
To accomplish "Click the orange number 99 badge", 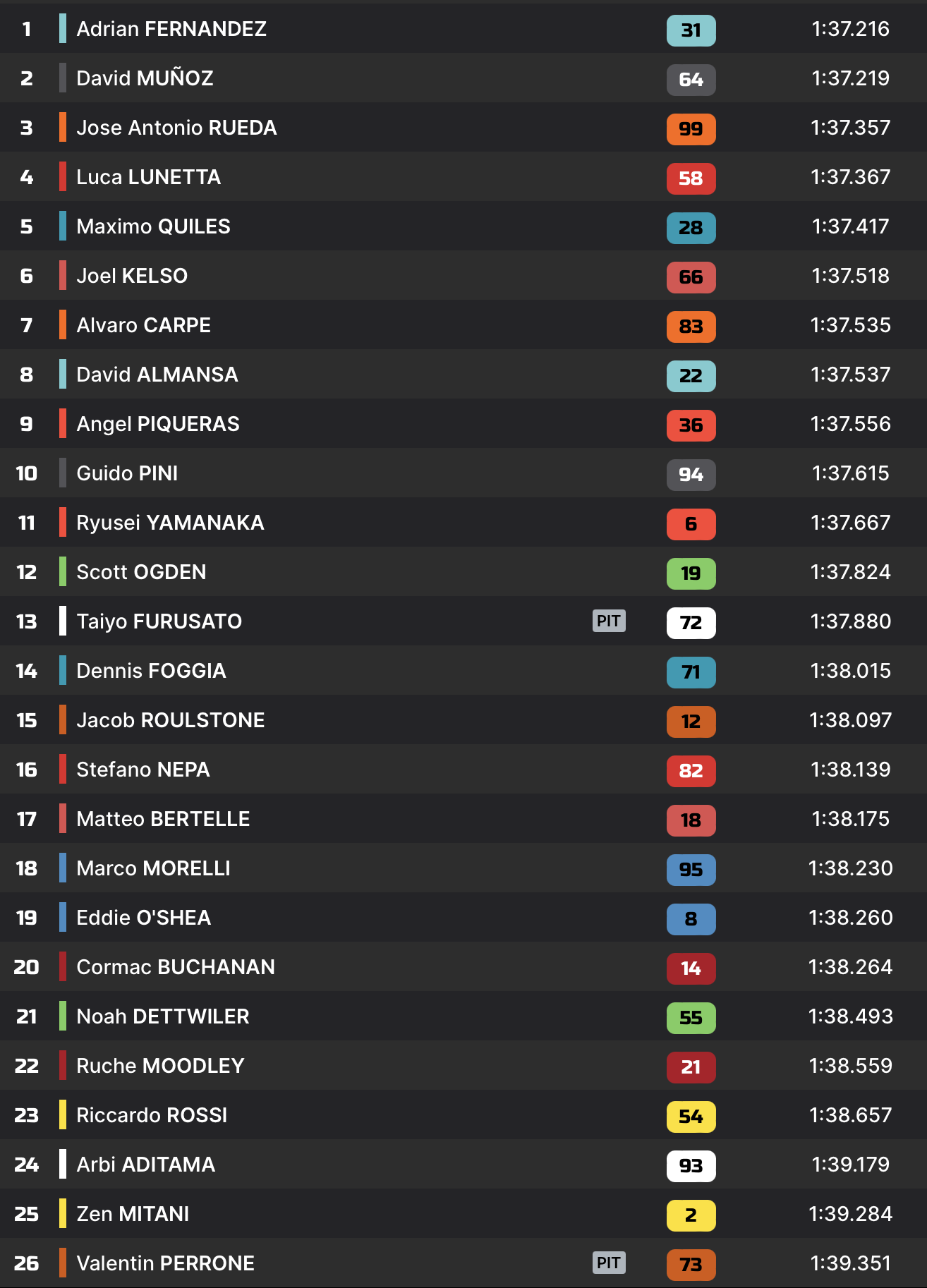I will pyautogui.click(x=691, y=129).
